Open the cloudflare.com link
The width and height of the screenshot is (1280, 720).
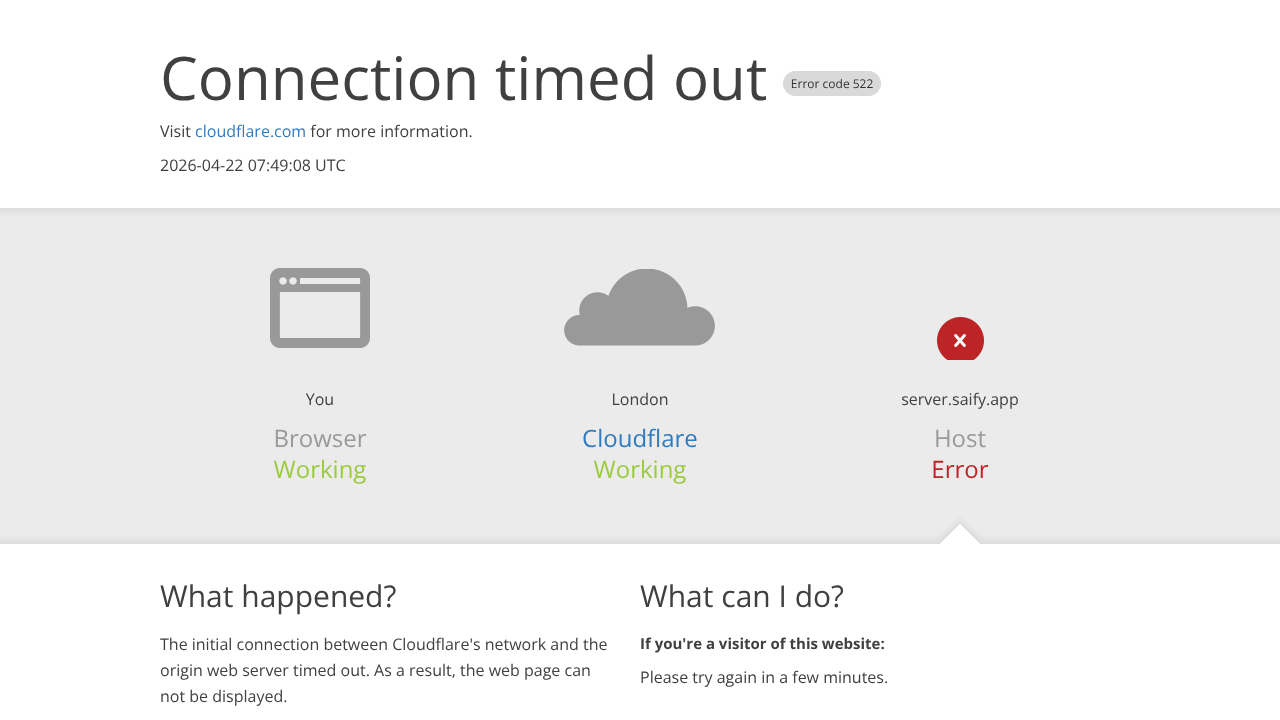(250, 131)
